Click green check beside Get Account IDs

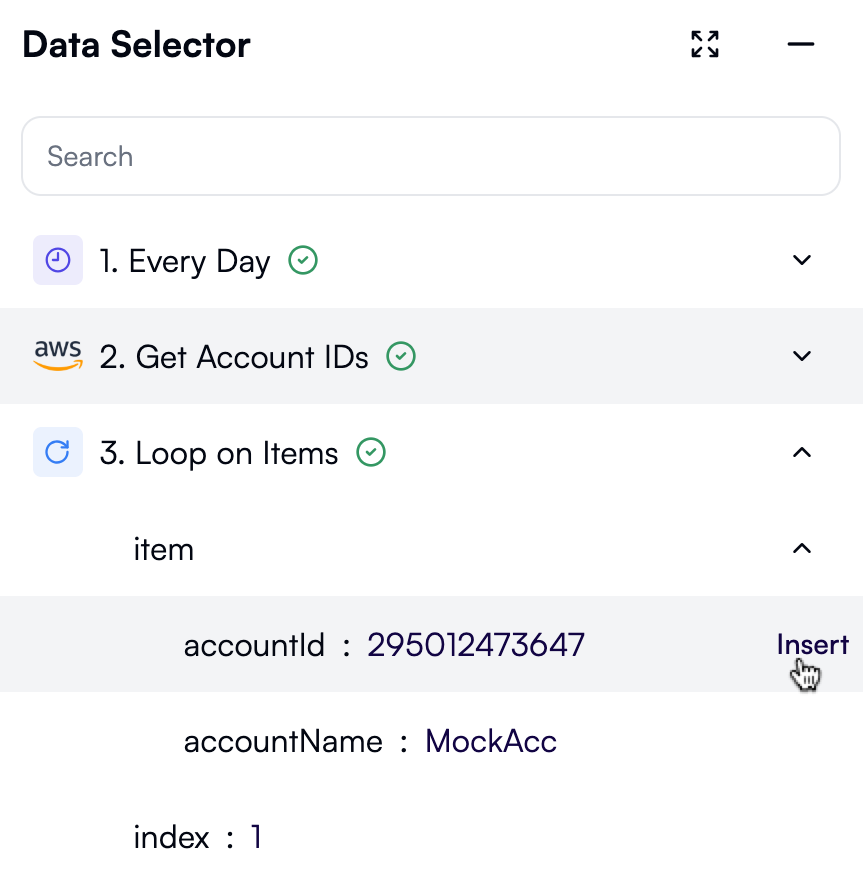[x=401, y=356]
